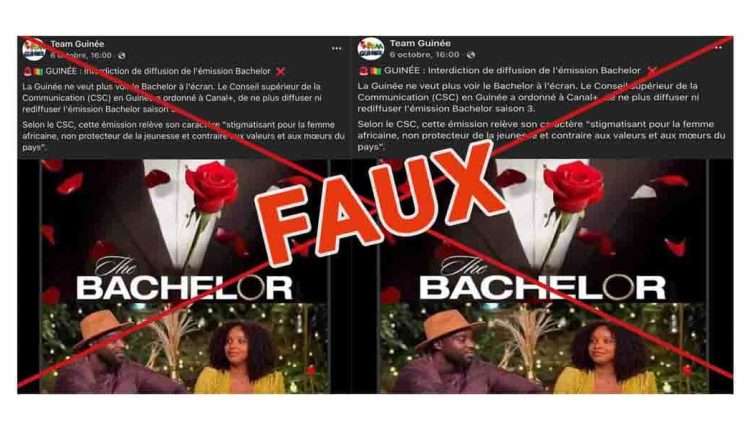Open Team Guinée avatar in right post
Screen dimensions: 750x430
point(371,48)
